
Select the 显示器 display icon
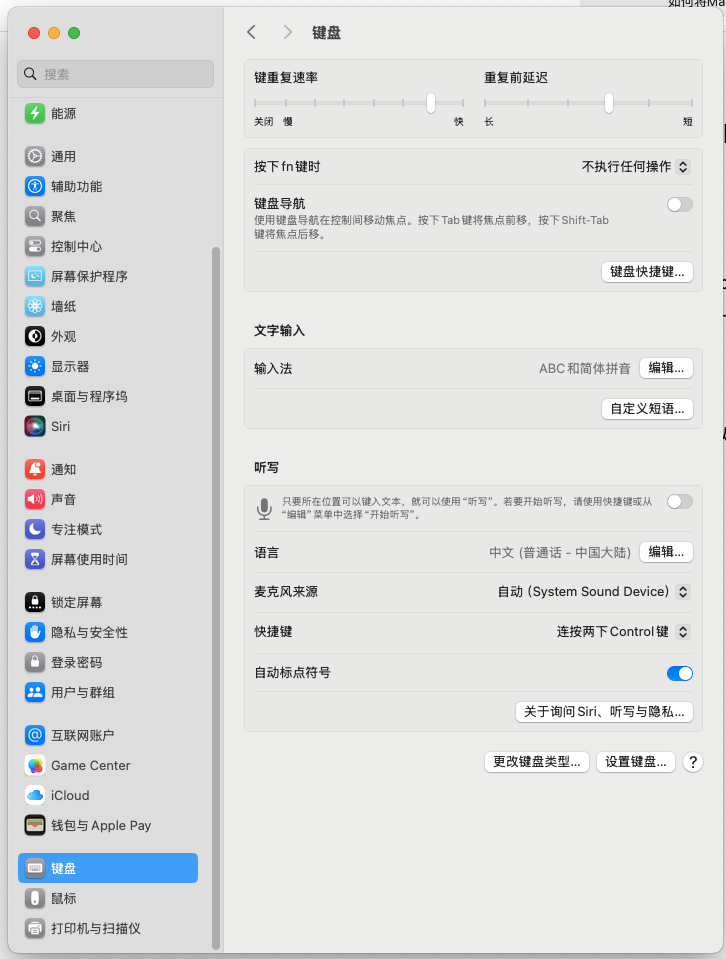click(x=35, y=366)
